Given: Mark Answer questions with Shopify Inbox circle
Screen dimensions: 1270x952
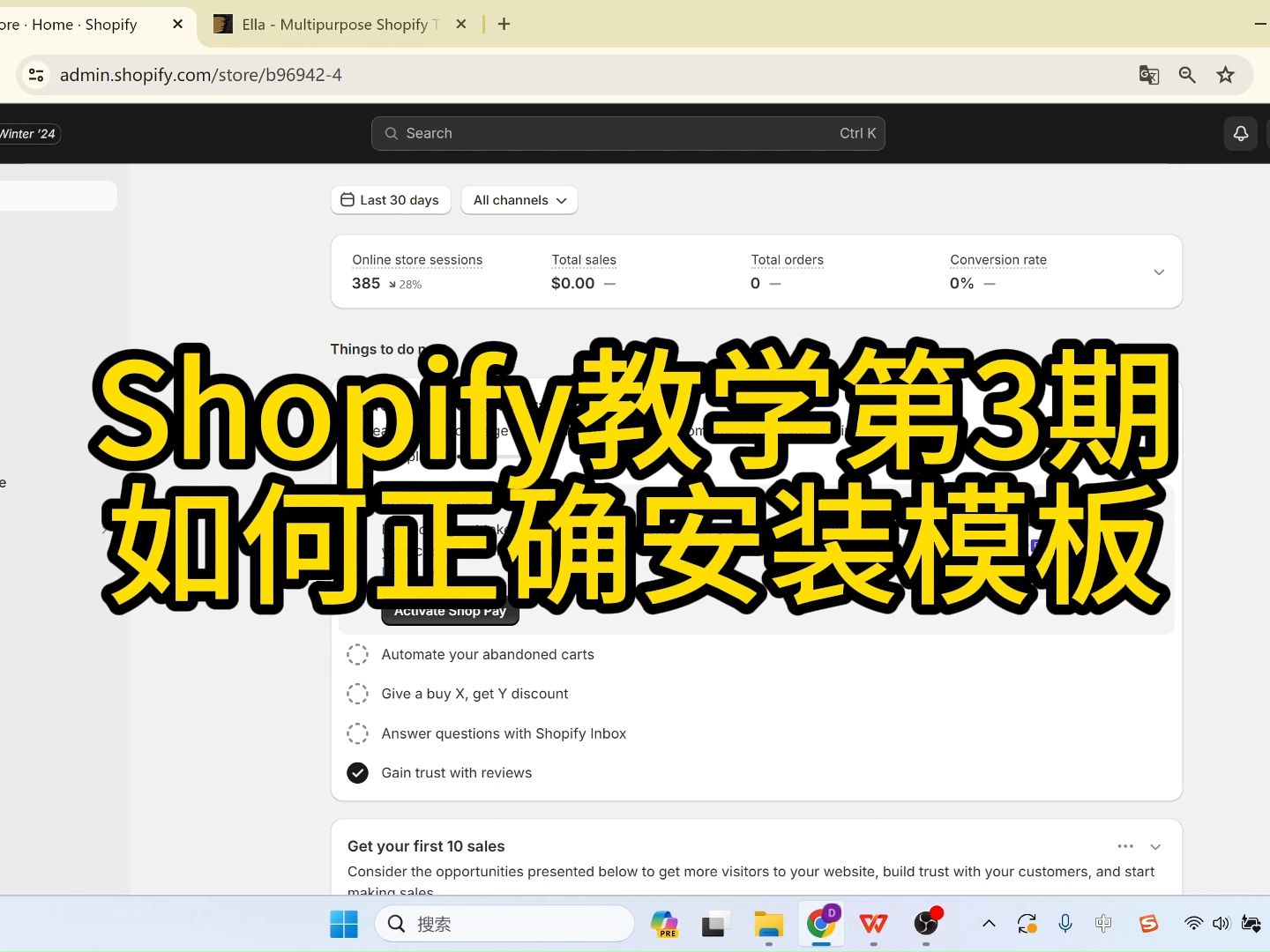Looking at the screenshot, I should coord(357,733).
